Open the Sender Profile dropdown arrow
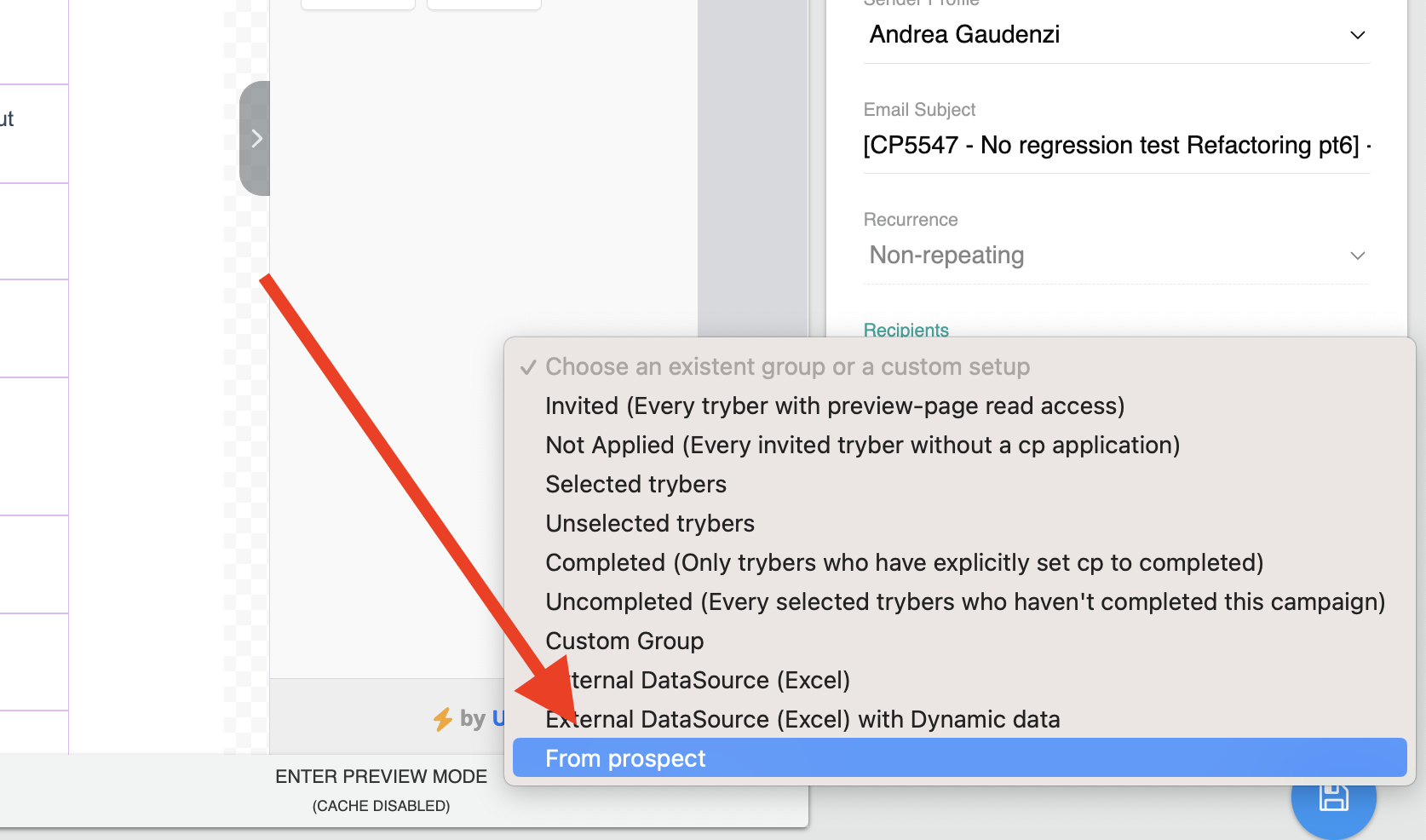 pyautogui.click(x=1358, y=35)
